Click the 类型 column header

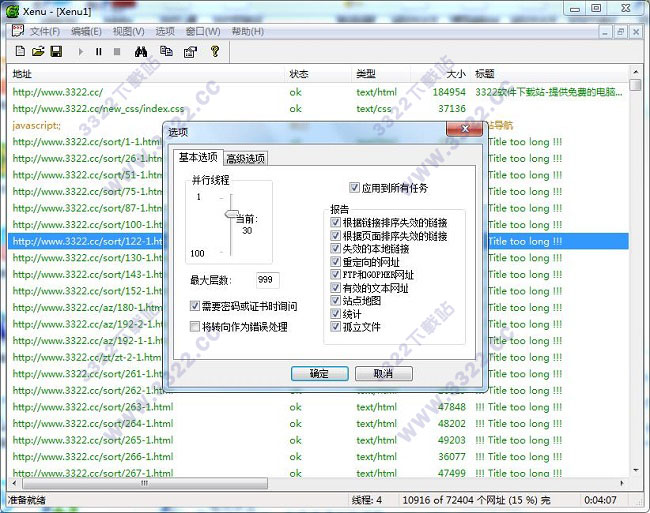(x=381, y=74)
